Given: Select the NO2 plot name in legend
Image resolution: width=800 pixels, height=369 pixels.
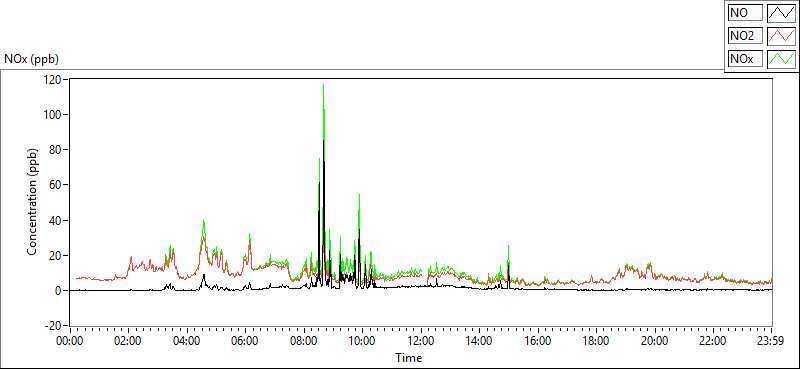Looking at the screenshot, I should point(745,36).
